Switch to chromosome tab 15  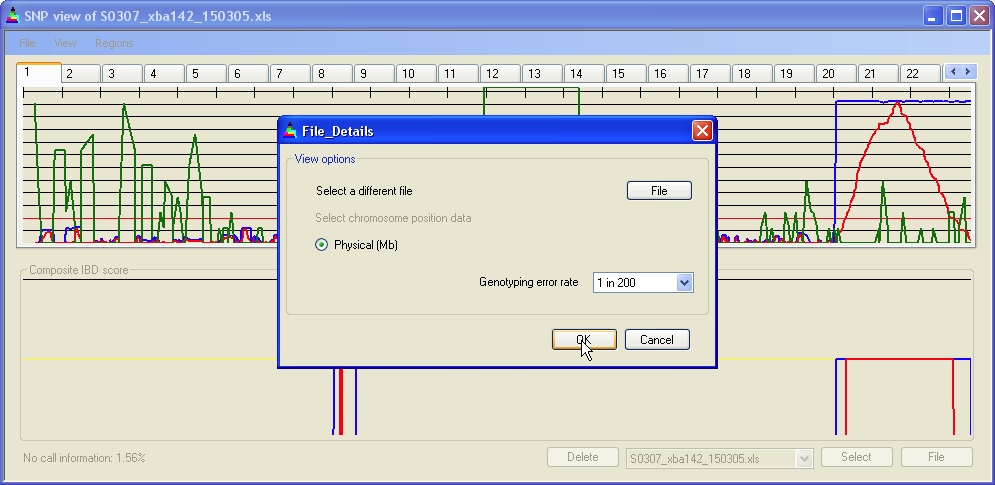tap(626, 74)
